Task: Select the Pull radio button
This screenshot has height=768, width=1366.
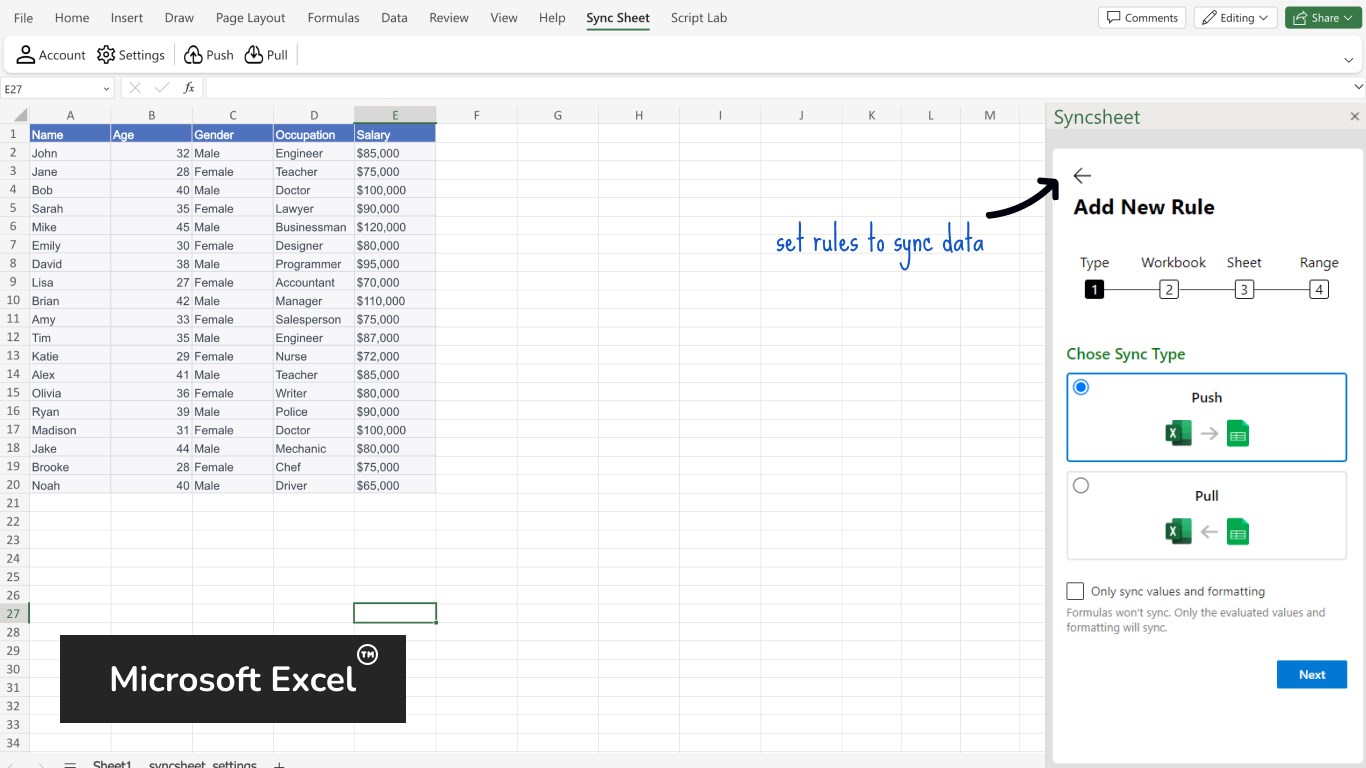Action: tap(1081, 486)
